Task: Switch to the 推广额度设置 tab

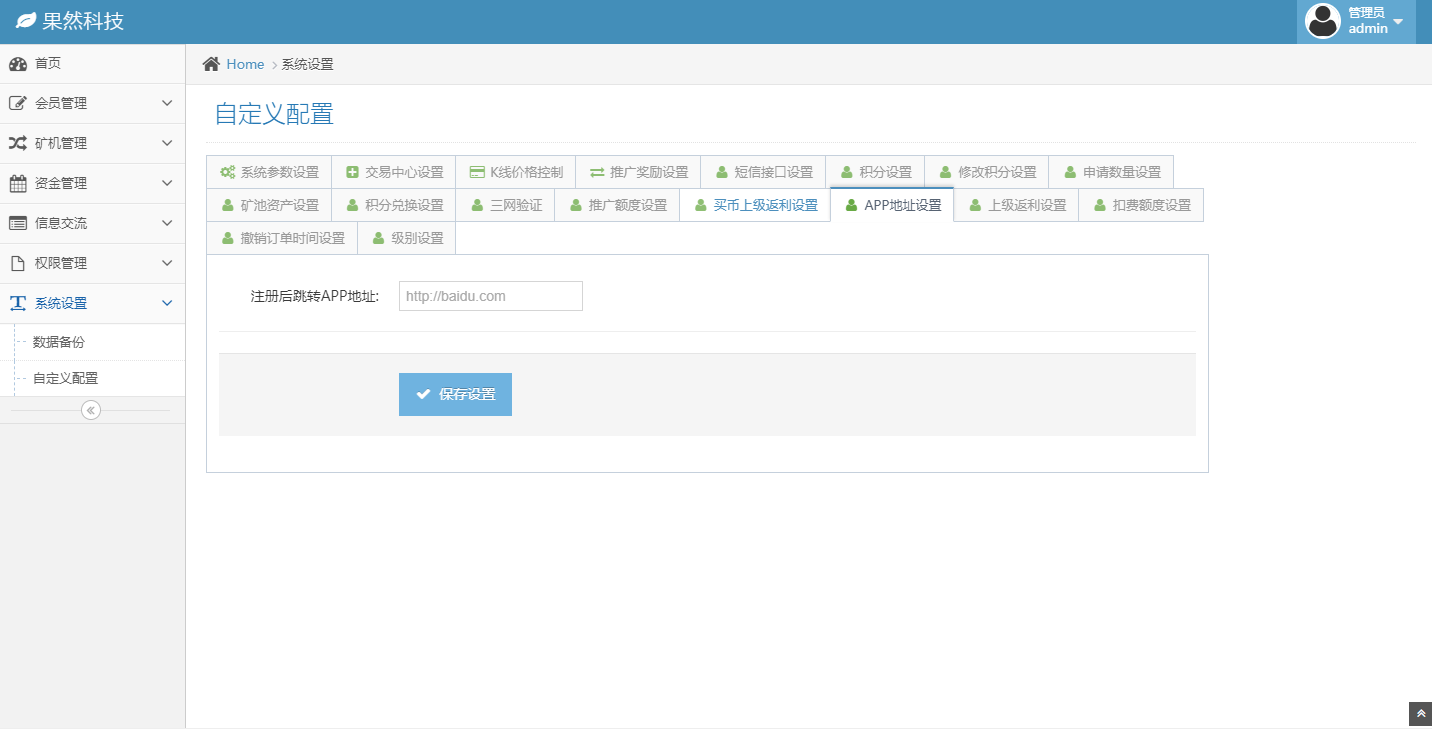Action: pos(617,205)
